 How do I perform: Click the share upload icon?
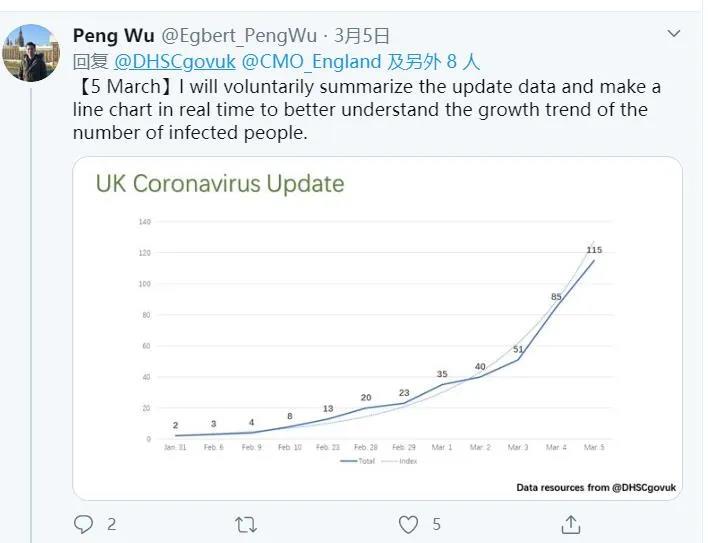pos(571,524)
